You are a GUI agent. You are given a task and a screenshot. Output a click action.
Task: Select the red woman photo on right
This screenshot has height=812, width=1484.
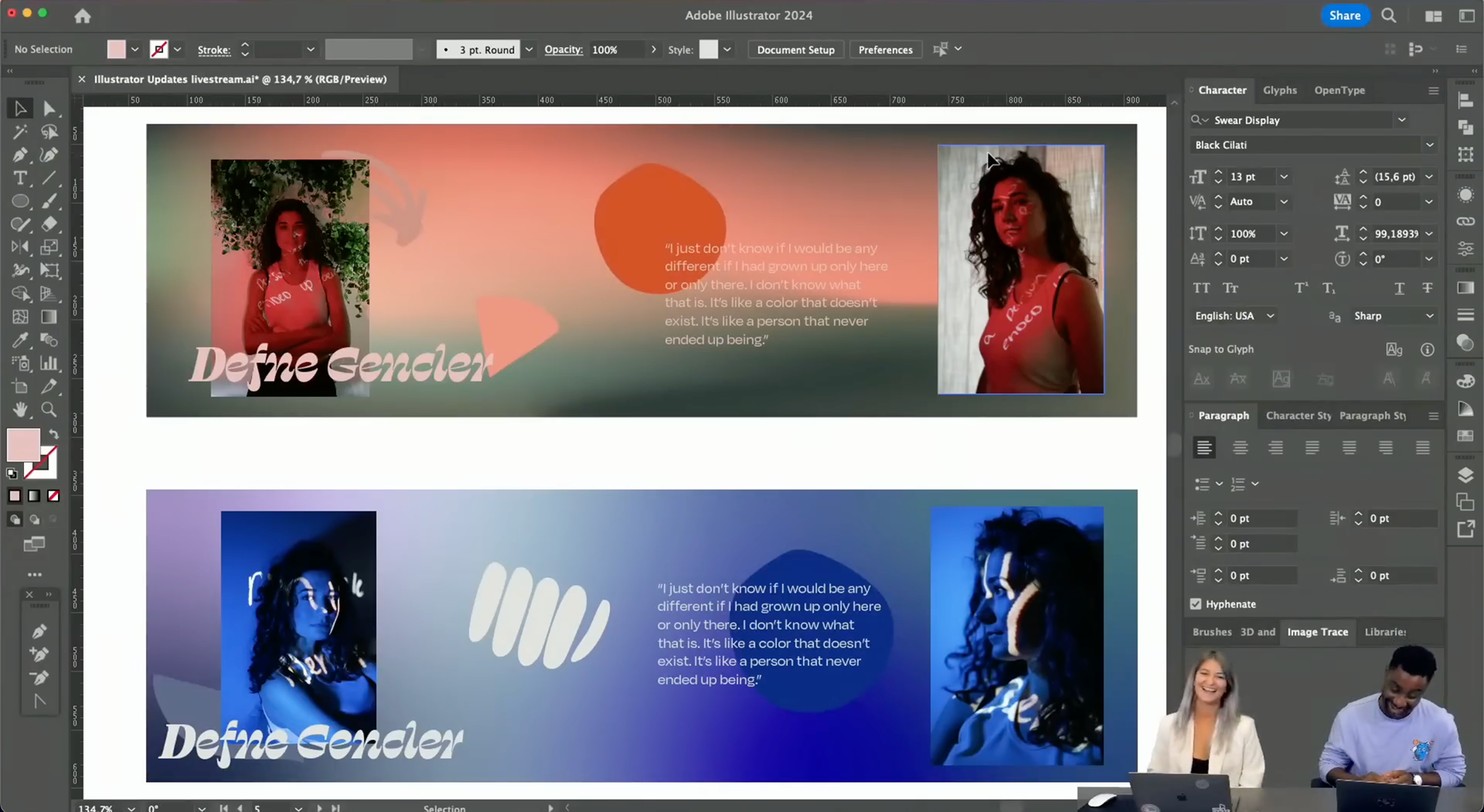pyautogui.click(x=1020, y=269)
